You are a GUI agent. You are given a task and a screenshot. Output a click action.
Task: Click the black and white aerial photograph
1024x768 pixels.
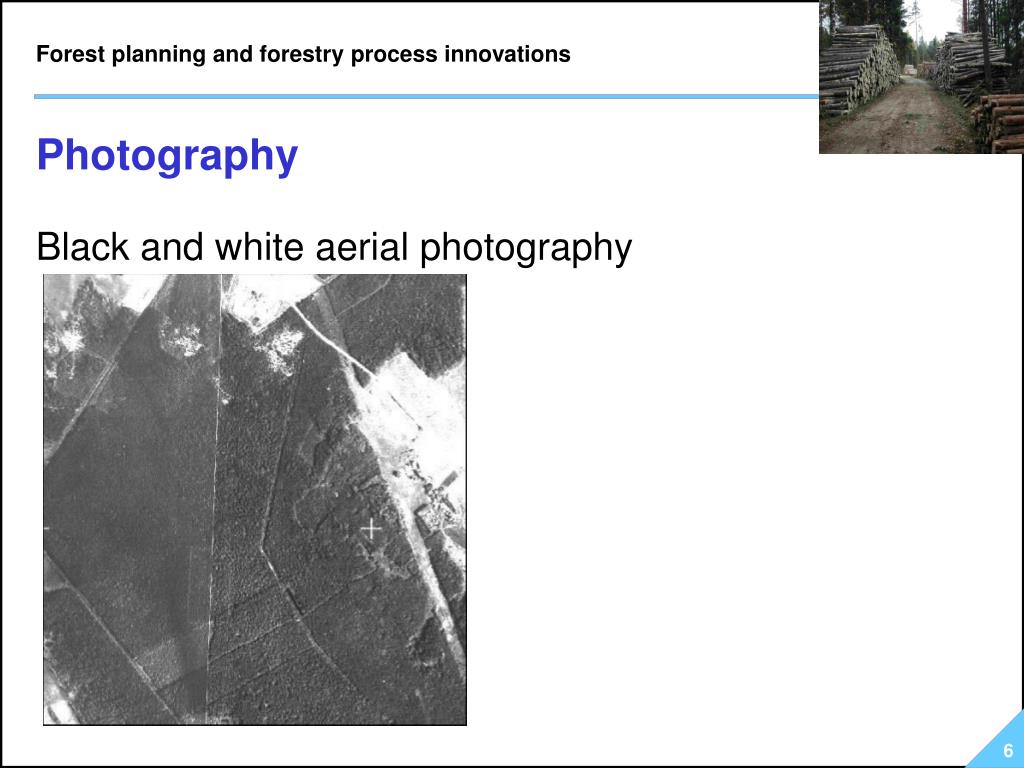[x=255, y=500]
